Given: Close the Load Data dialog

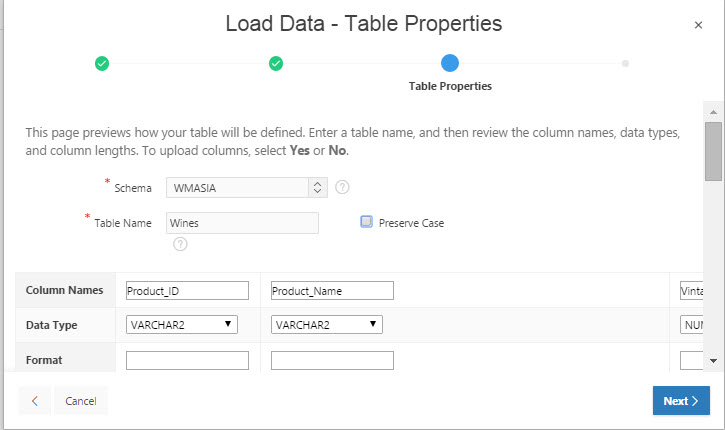Looking at the screenshot, I should [698, 25].
